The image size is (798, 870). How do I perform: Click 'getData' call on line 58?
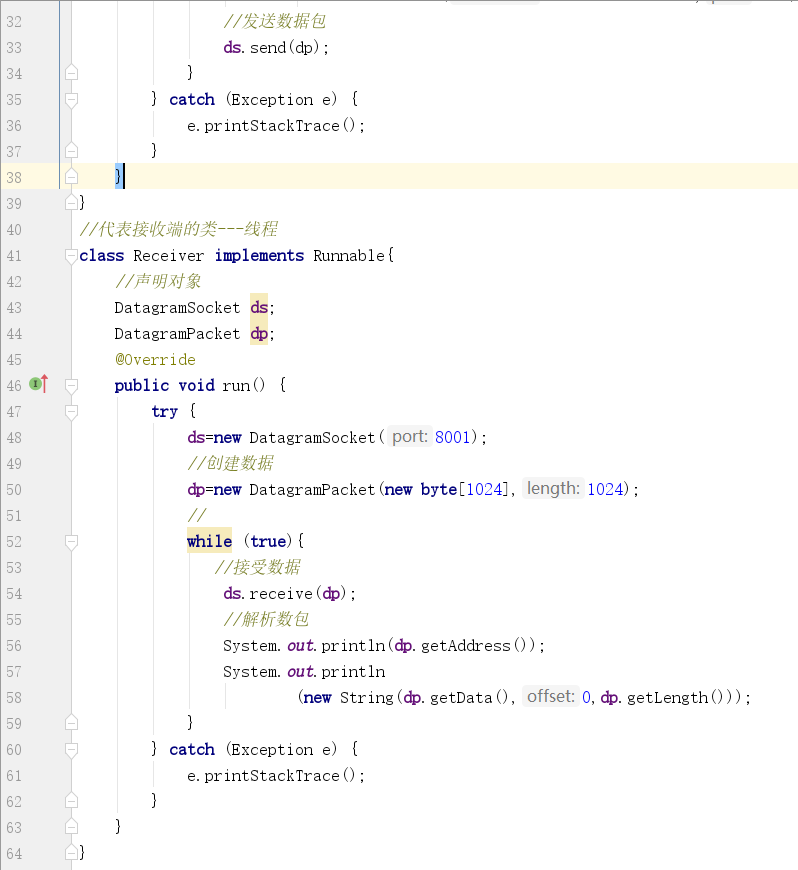pos(461,697)
